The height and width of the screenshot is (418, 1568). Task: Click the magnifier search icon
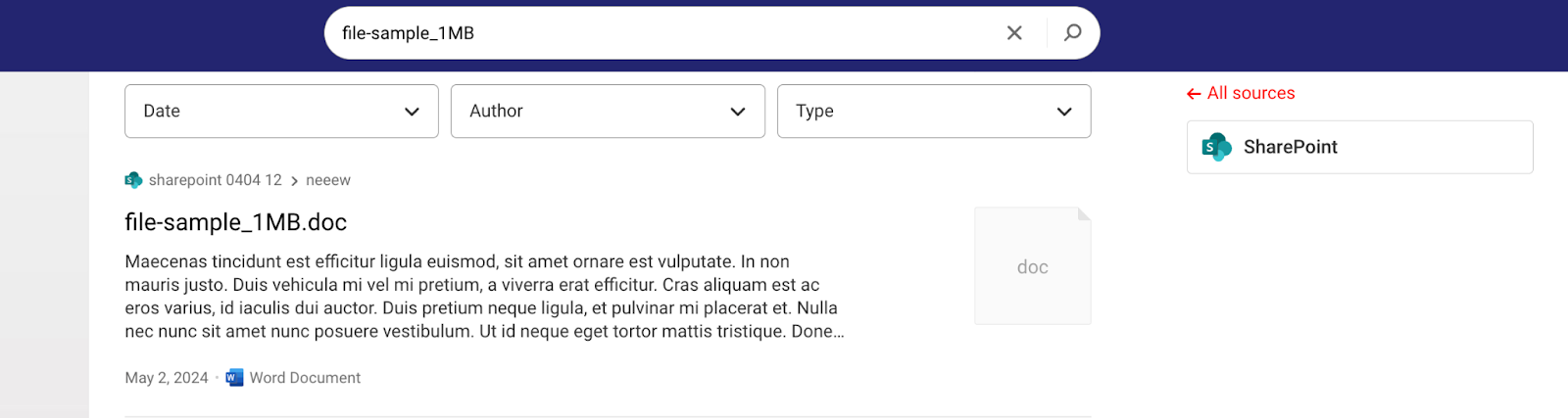[1073, 33]
